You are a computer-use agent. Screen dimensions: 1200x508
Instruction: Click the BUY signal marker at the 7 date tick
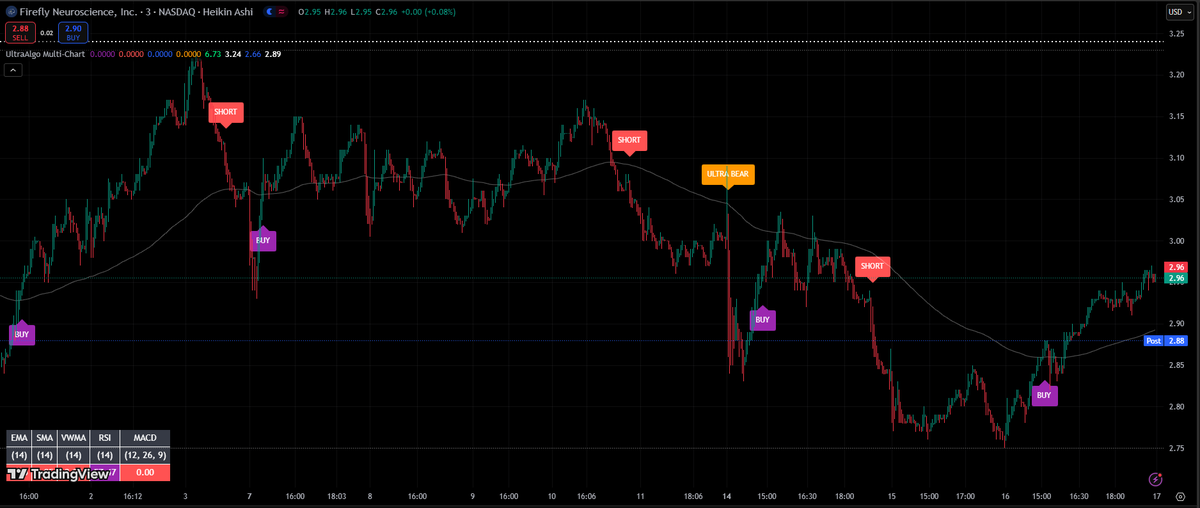tap(262, 240)
